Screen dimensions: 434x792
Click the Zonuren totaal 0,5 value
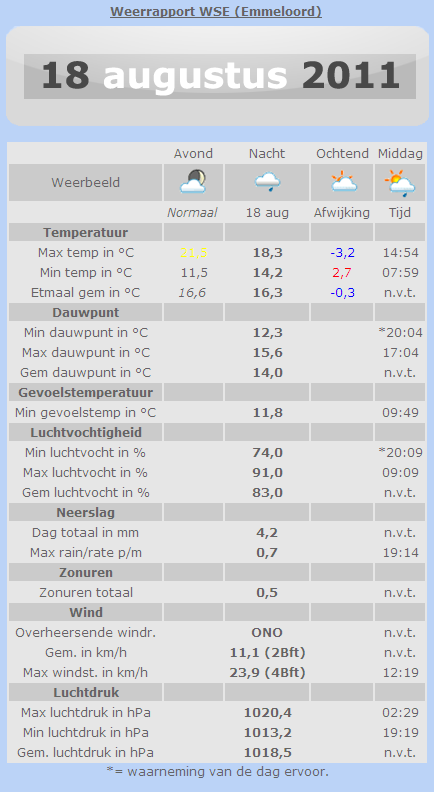pos(267,592)
